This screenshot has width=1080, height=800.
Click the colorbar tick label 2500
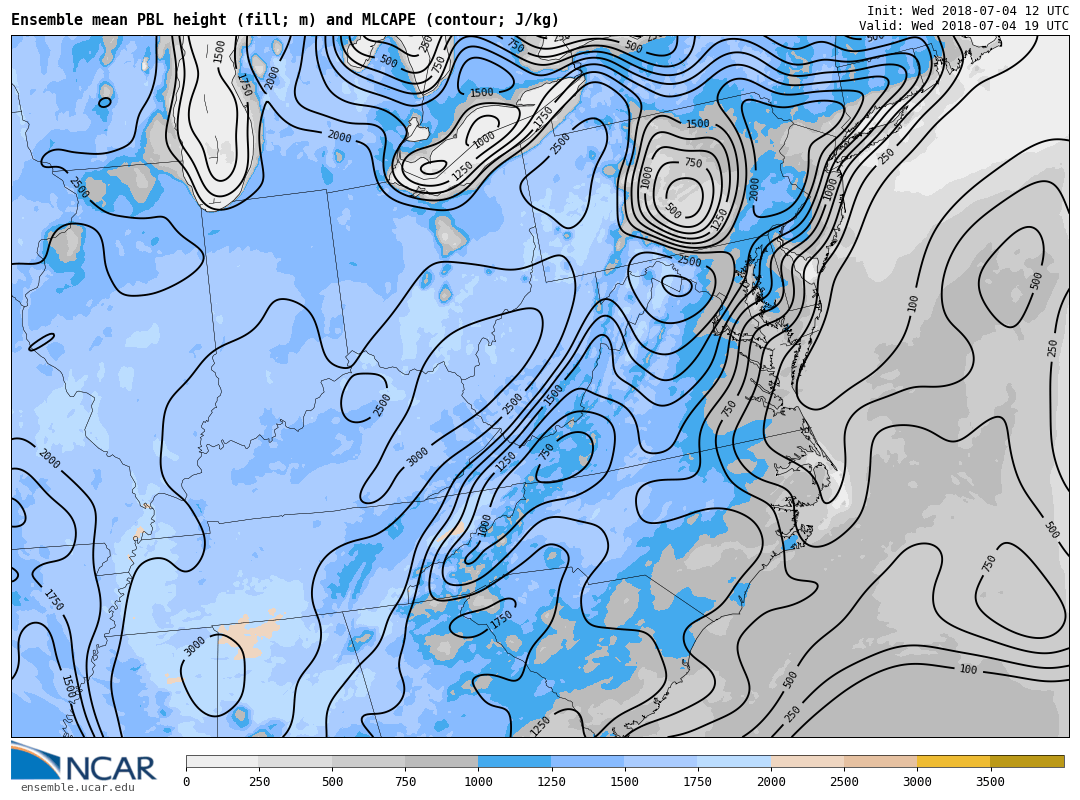[x=844, y=781]
